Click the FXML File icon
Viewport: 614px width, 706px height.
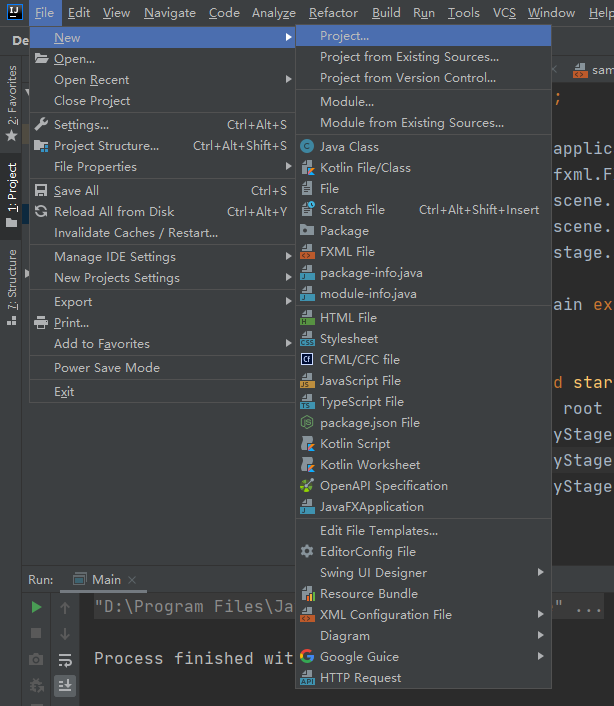point(307,252)
